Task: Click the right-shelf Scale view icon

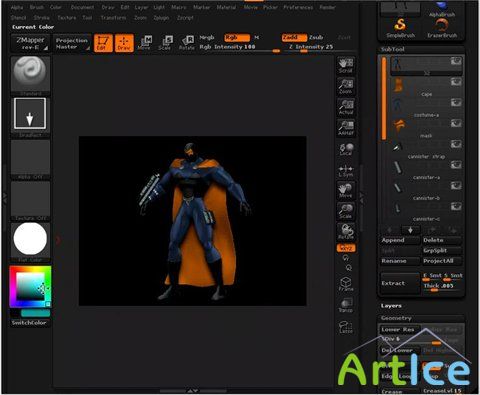Action: pyautogui.click(x=346, y=211)
